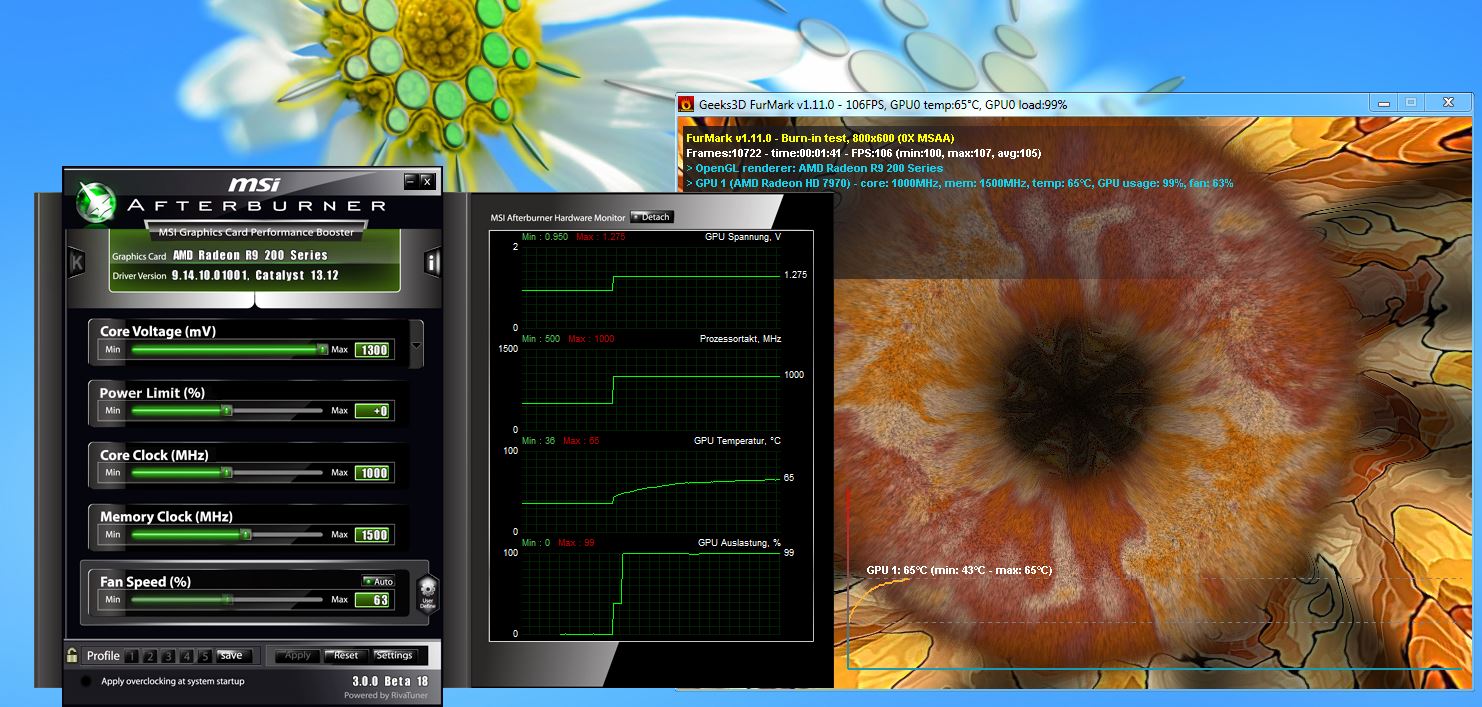The width and height of the screenshot is (1482, 707).
Task: Click the Memory Clock value field 1500
Action: coord(373,535)
